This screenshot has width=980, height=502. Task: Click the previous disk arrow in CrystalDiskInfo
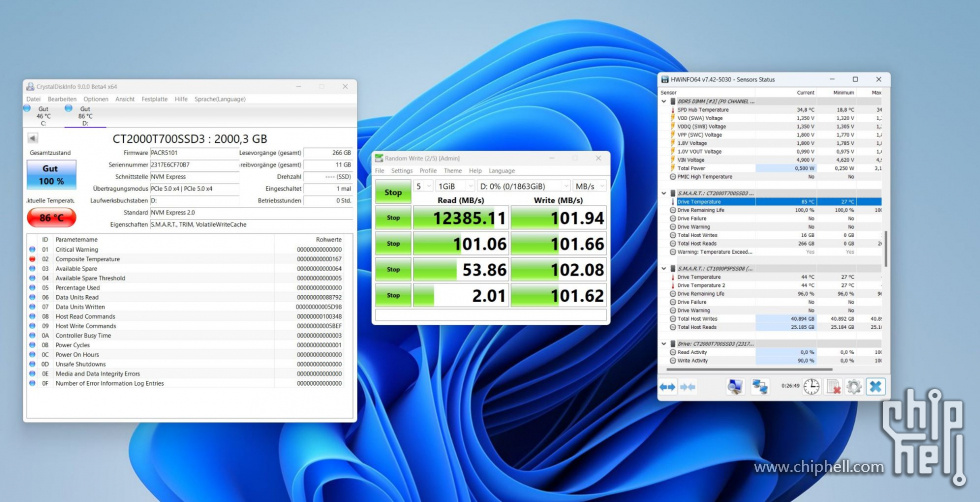coord(32,138)
